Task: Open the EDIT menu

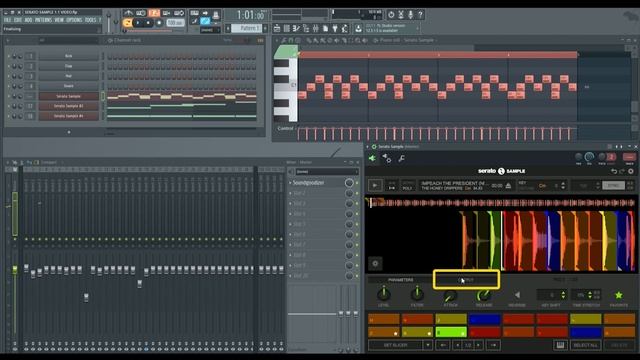Action: click(18, 20)
